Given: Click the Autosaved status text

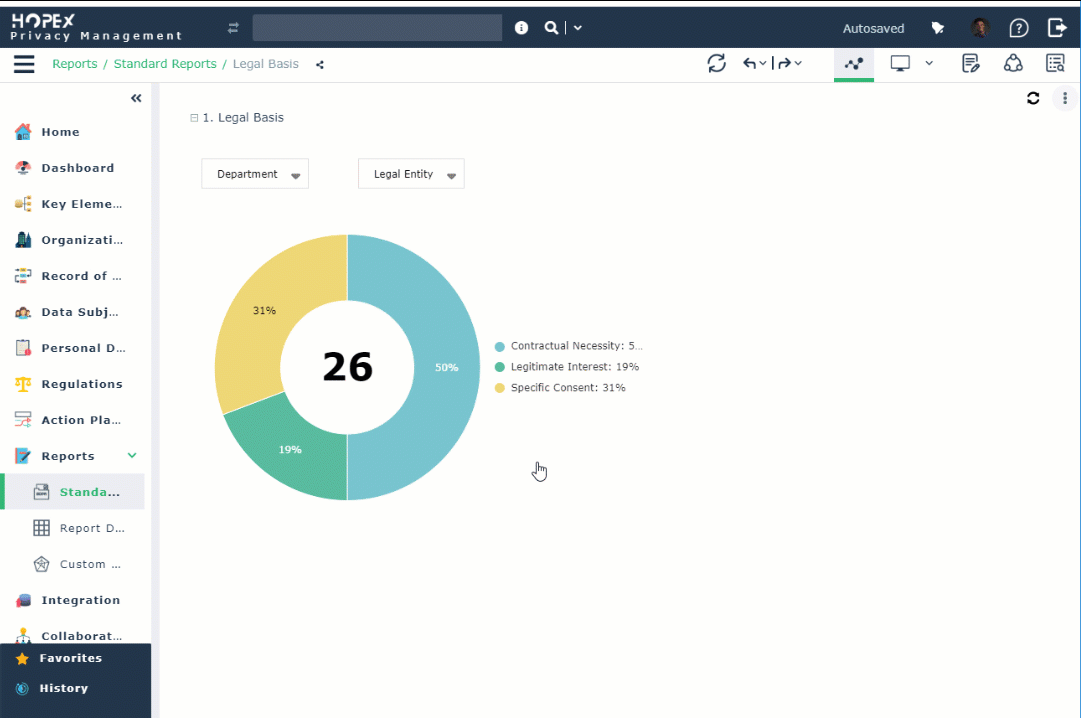Looking at the screenshot, I should (x=873, y=28).
